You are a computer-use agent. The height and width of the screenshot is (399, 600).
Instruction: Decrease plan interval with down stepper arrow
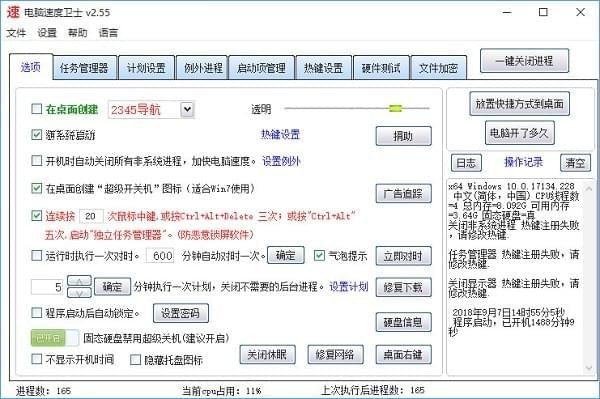pos(79,293)
